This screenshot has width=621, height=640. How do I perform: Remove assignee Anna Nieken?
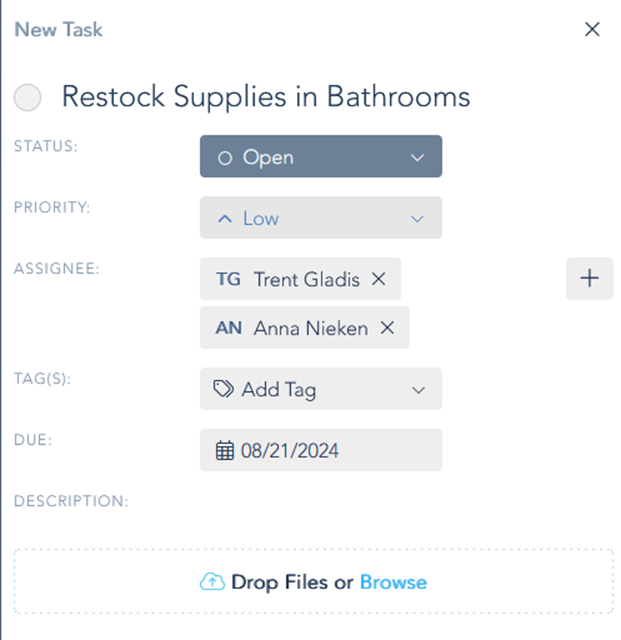click(387, 328)
